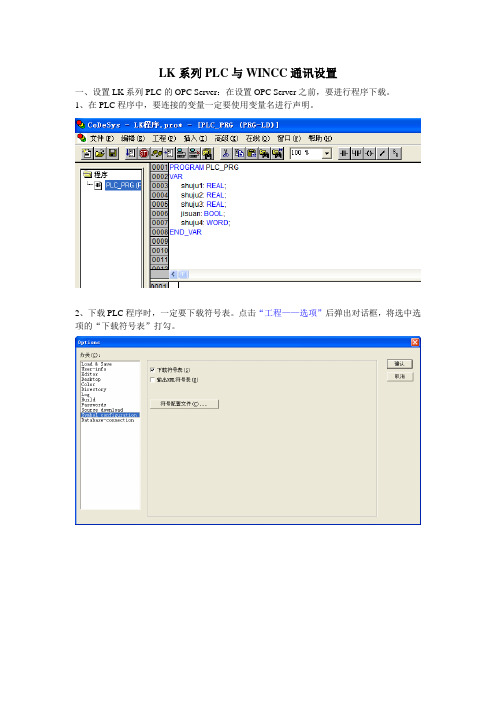Click the PLC_PRG program document icon
This screenshot has height=702, width=496.
(x=98, y=185)
